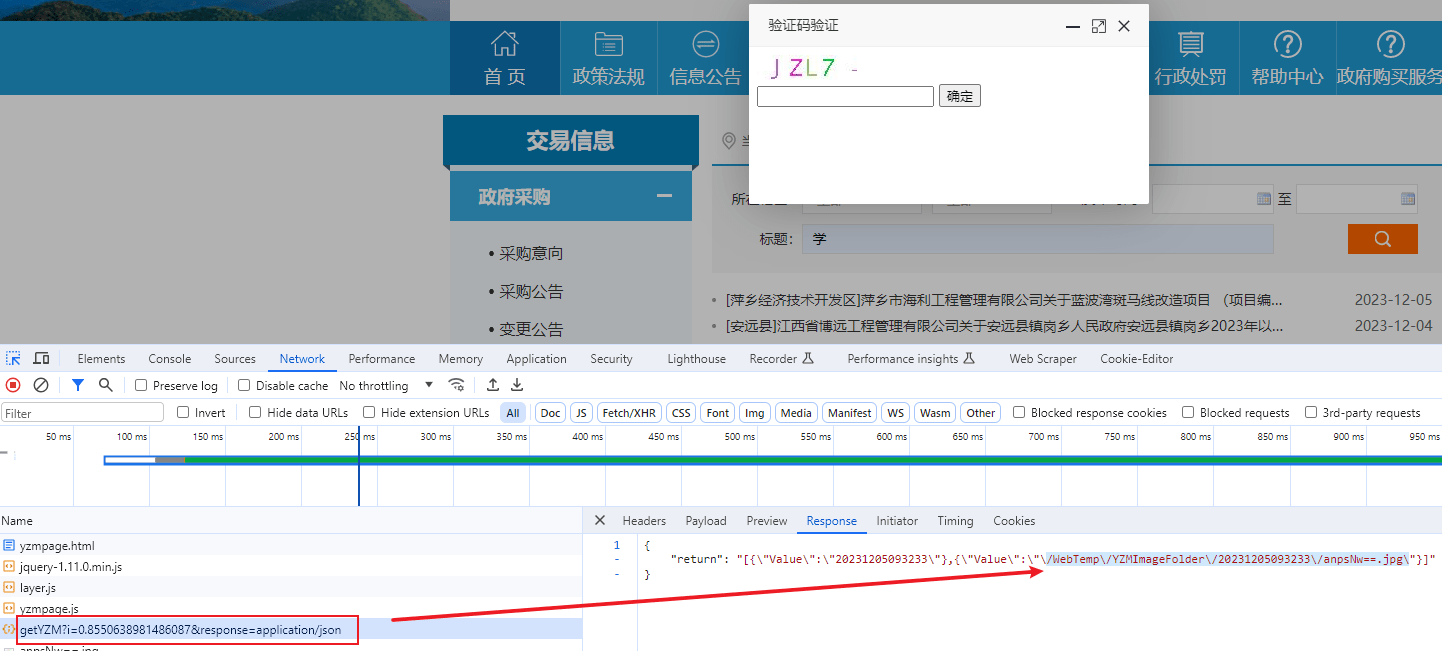Enable Preserve log checkbox
The height and width of the screenshot is (651, 1442).
coord(141,386)
